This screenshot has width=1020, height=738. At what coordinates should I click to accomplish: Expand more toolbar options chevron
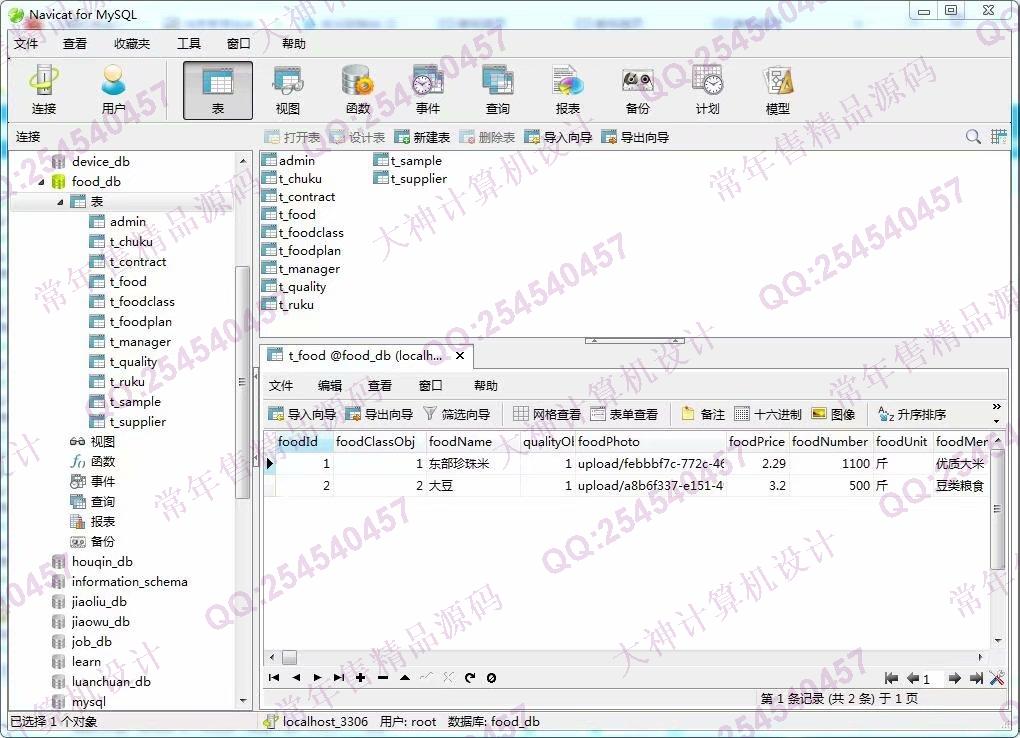click(x=997, y=407)
